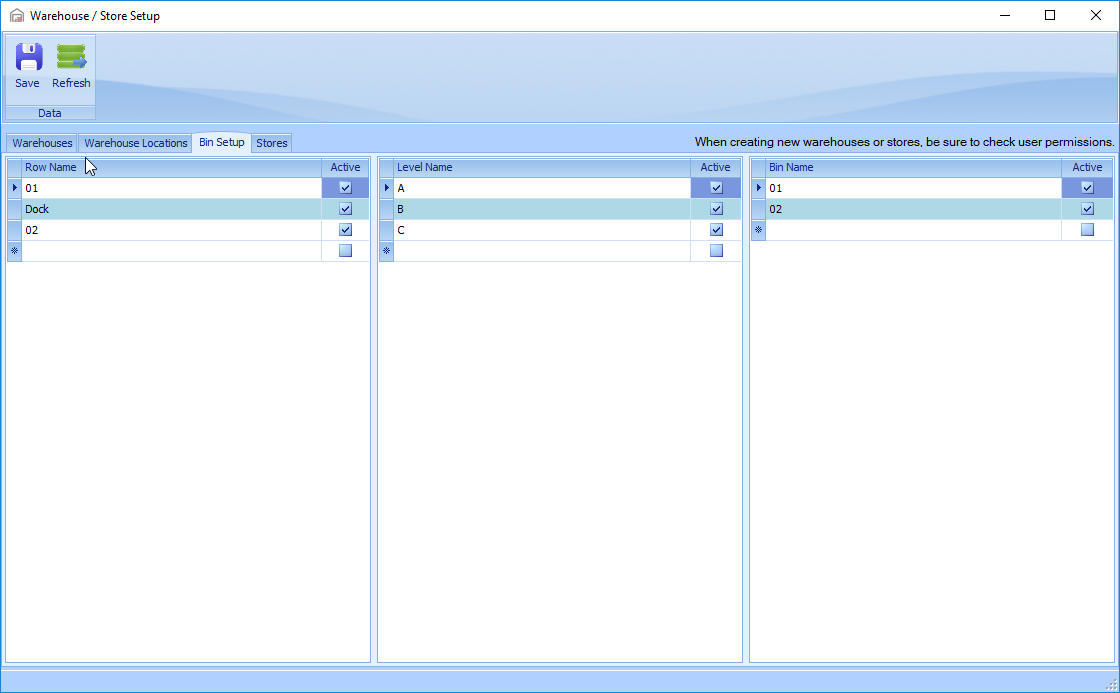Click row indicator arrow beside Level A
Image resolution: width=1120 pixels, height=693 pixels.
[x=386, y=188]
